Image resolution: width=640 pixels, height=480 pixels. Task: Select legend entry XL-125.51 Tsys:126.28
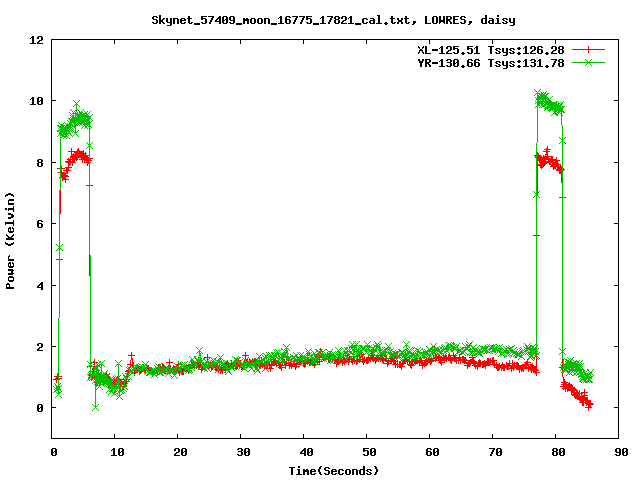click(491, 50)
